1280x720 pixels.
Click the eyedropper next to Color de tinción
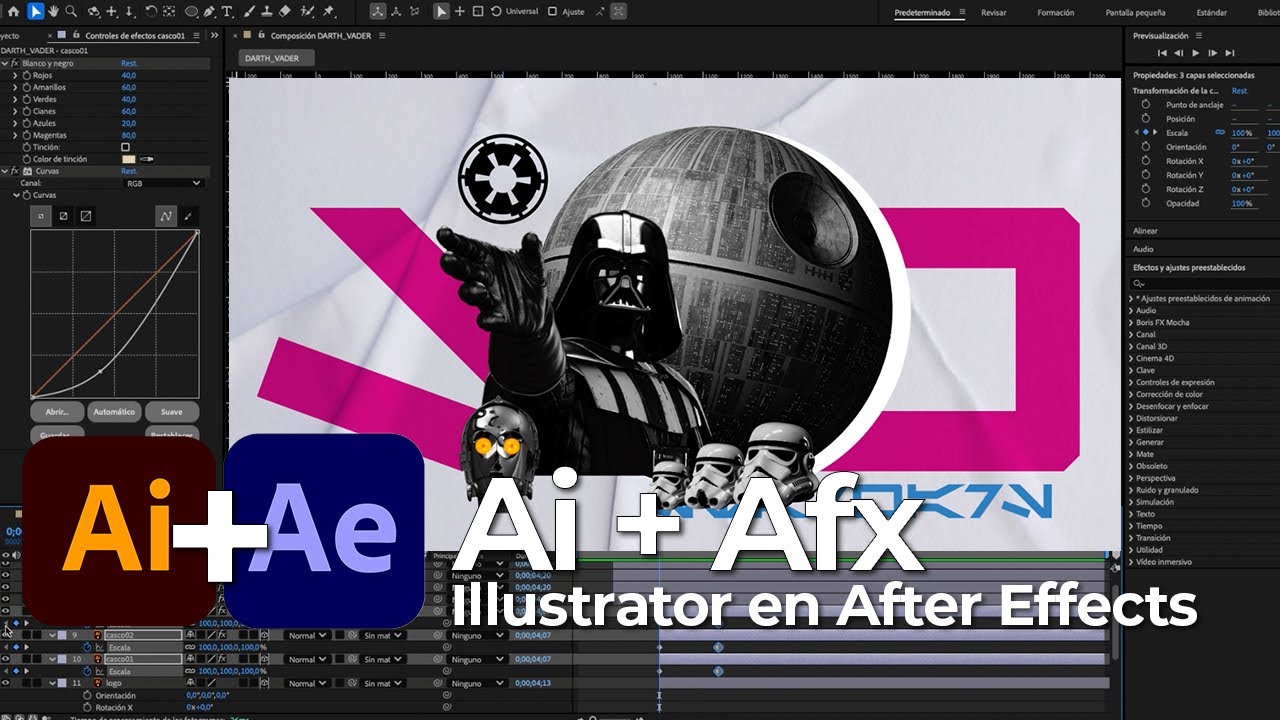click(147, 159)
